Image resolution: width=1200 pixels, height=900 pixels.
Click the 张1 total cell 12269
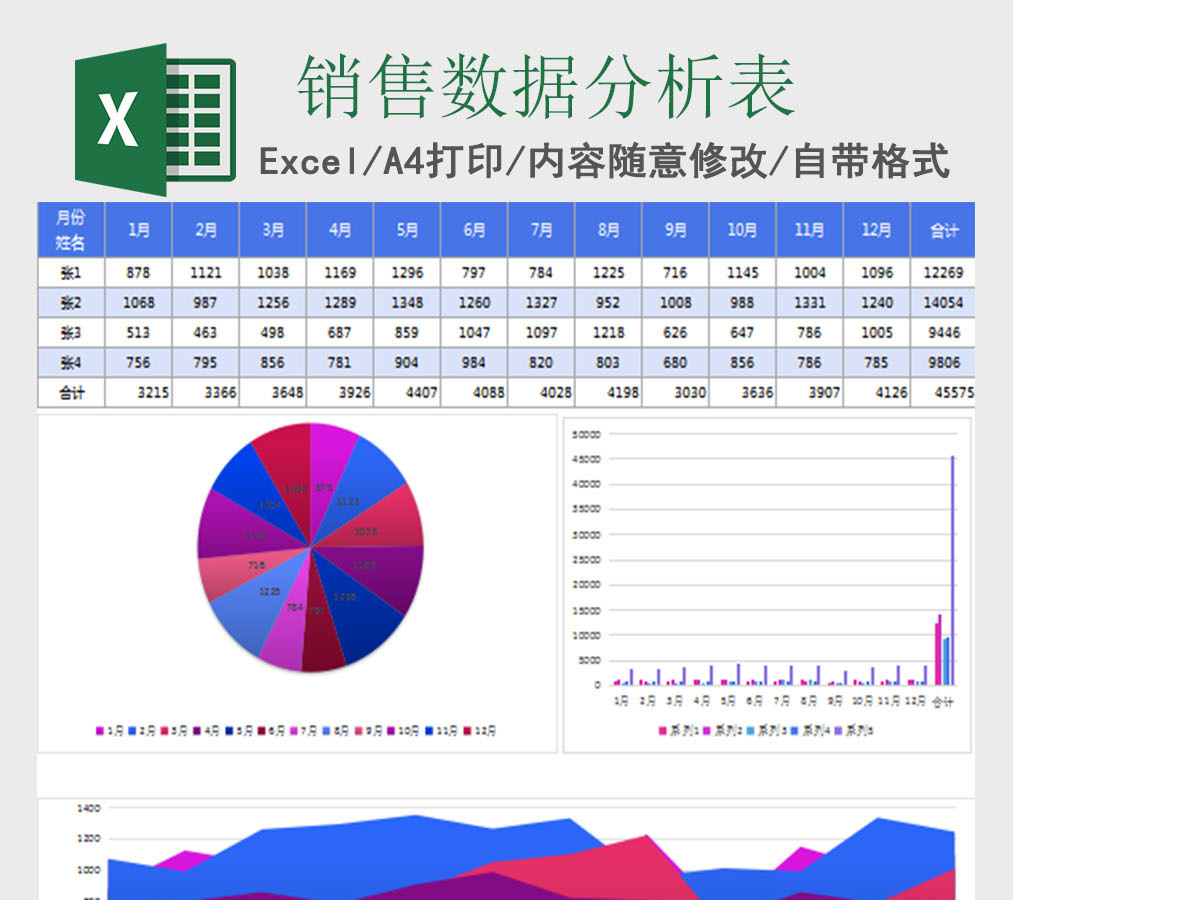pyautogui.click(x=943, y=273)
